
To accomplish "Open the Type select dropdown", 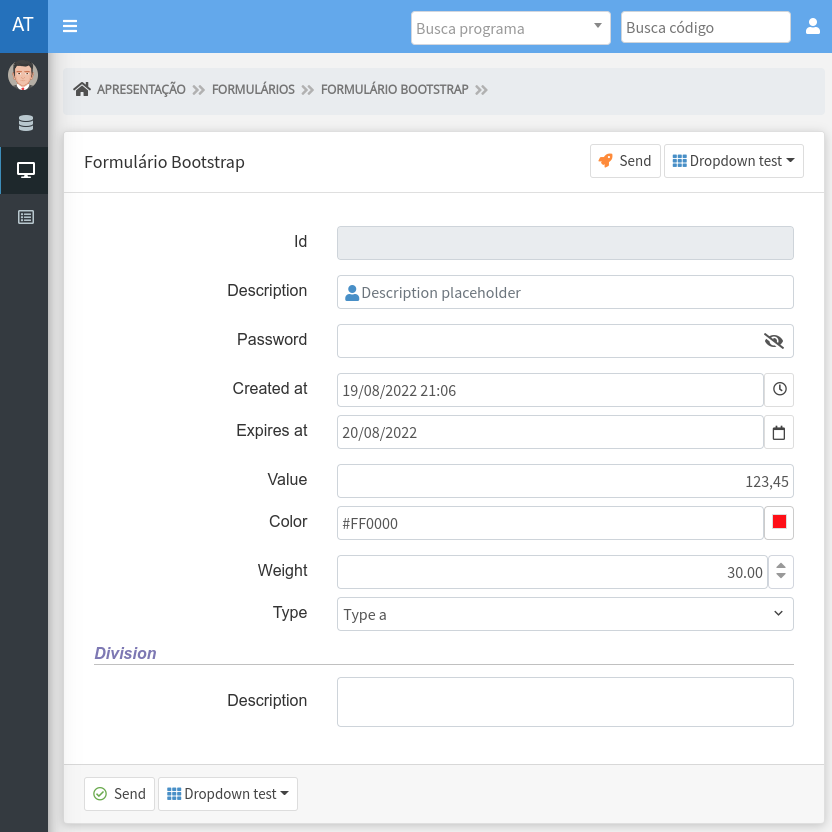I will click(x=565, y=614).
